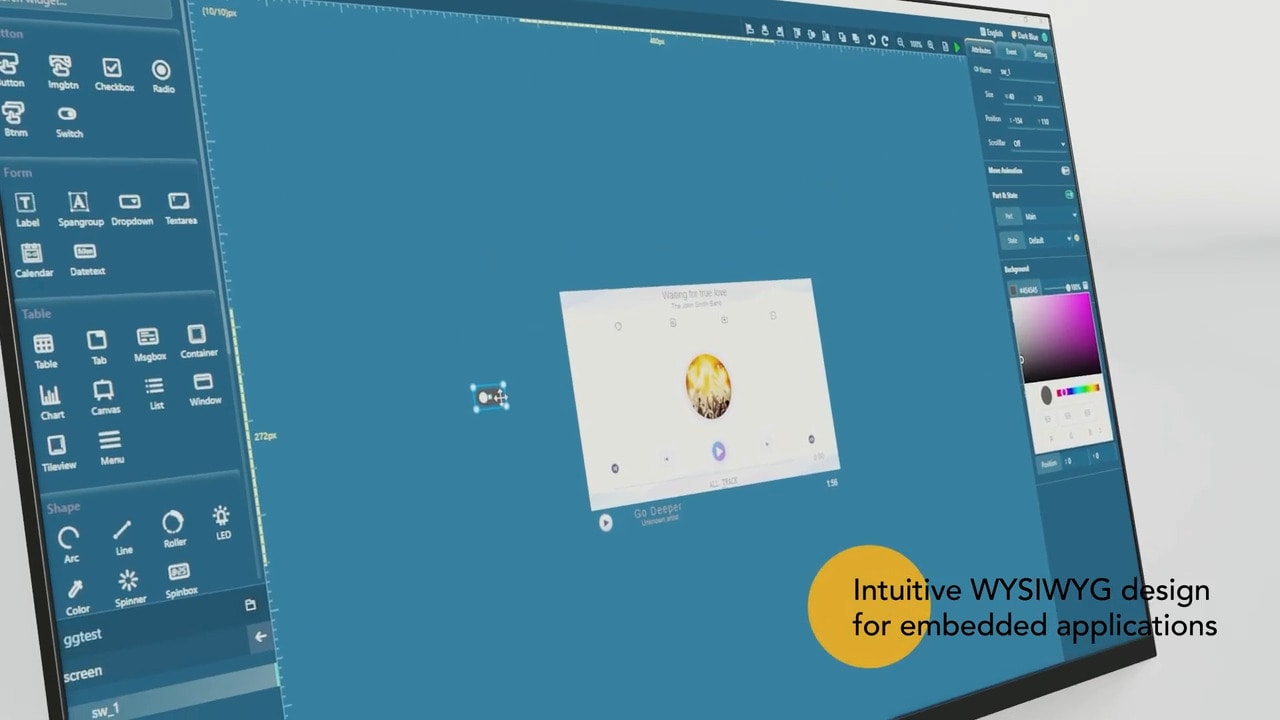Select the Arc shape widget
This screenshot has height=720, width=1280.
(x=69, y=543)
